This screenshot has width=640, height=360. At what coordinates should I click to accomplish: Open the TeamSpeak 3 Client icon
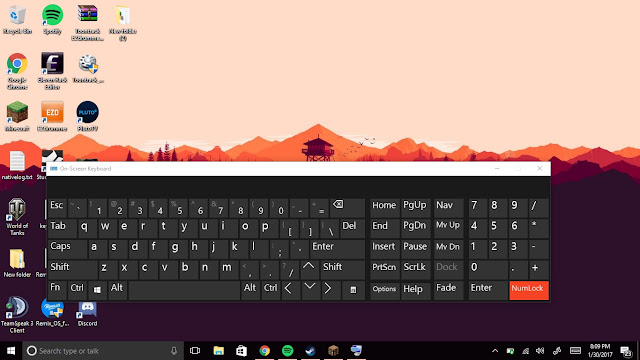click(x=17, y=314)
